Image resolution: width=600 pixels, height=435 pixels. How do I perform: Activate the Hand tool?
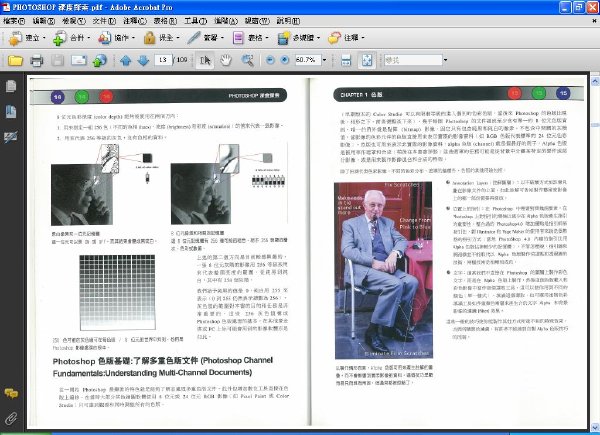226,60
